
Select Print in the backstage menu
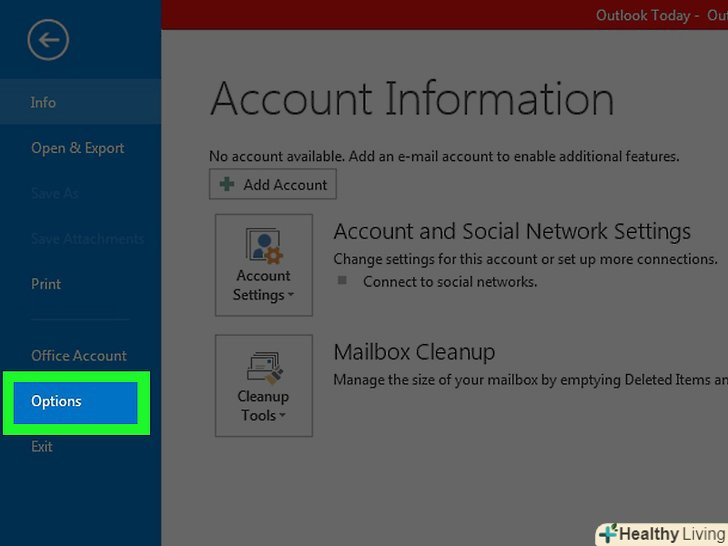point(46,284)
